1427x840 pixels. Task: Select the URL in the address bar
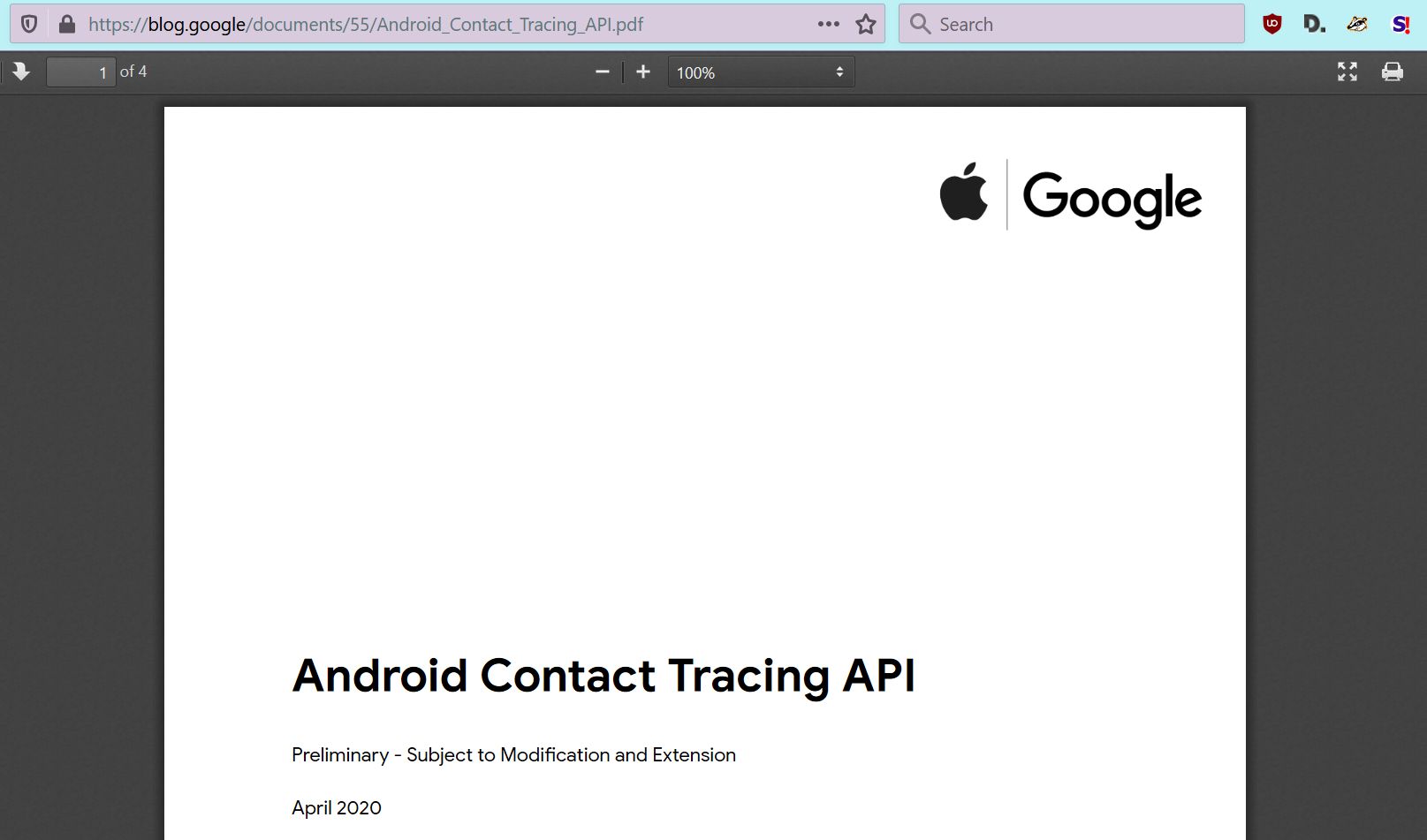pyautogui.click(x=366, y=25)
